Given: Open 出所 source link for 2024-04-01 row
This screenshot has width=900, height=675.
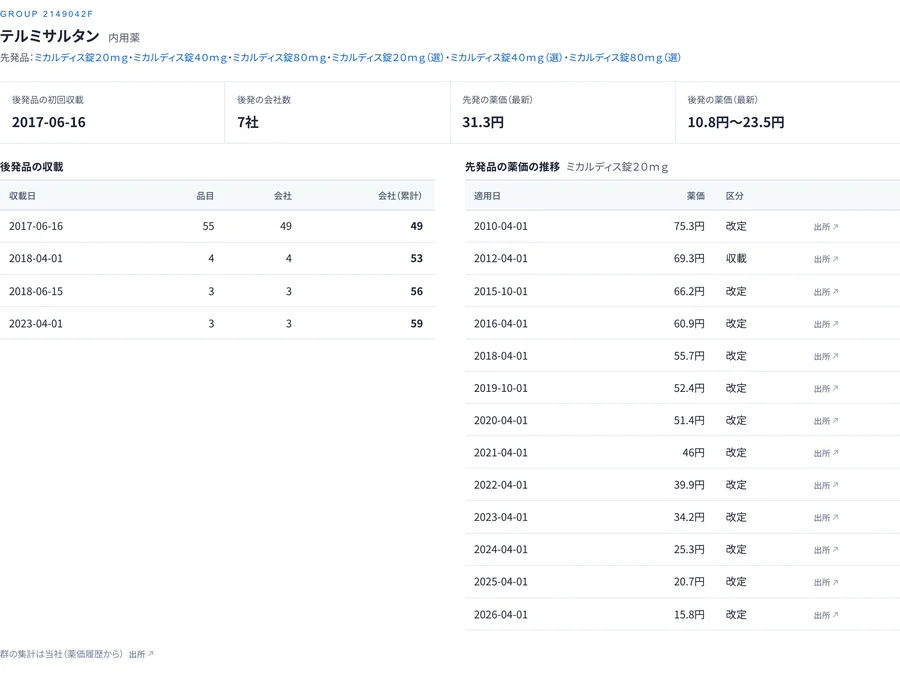Looking at the screenshot, I should click(x=826, y=549).
